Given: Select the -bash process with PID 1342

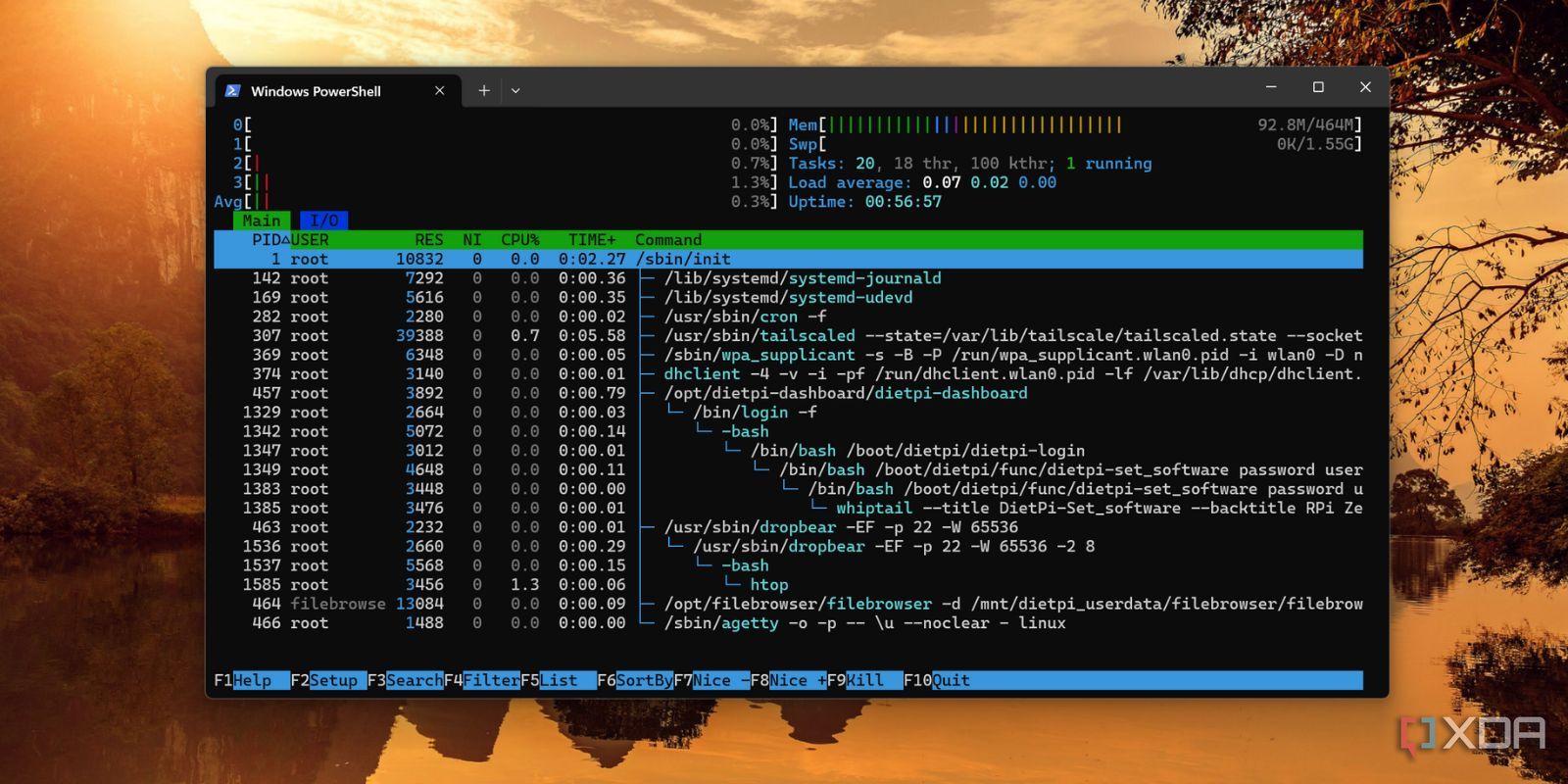Looking at the screenshot, I should click(x=788, y=431).
